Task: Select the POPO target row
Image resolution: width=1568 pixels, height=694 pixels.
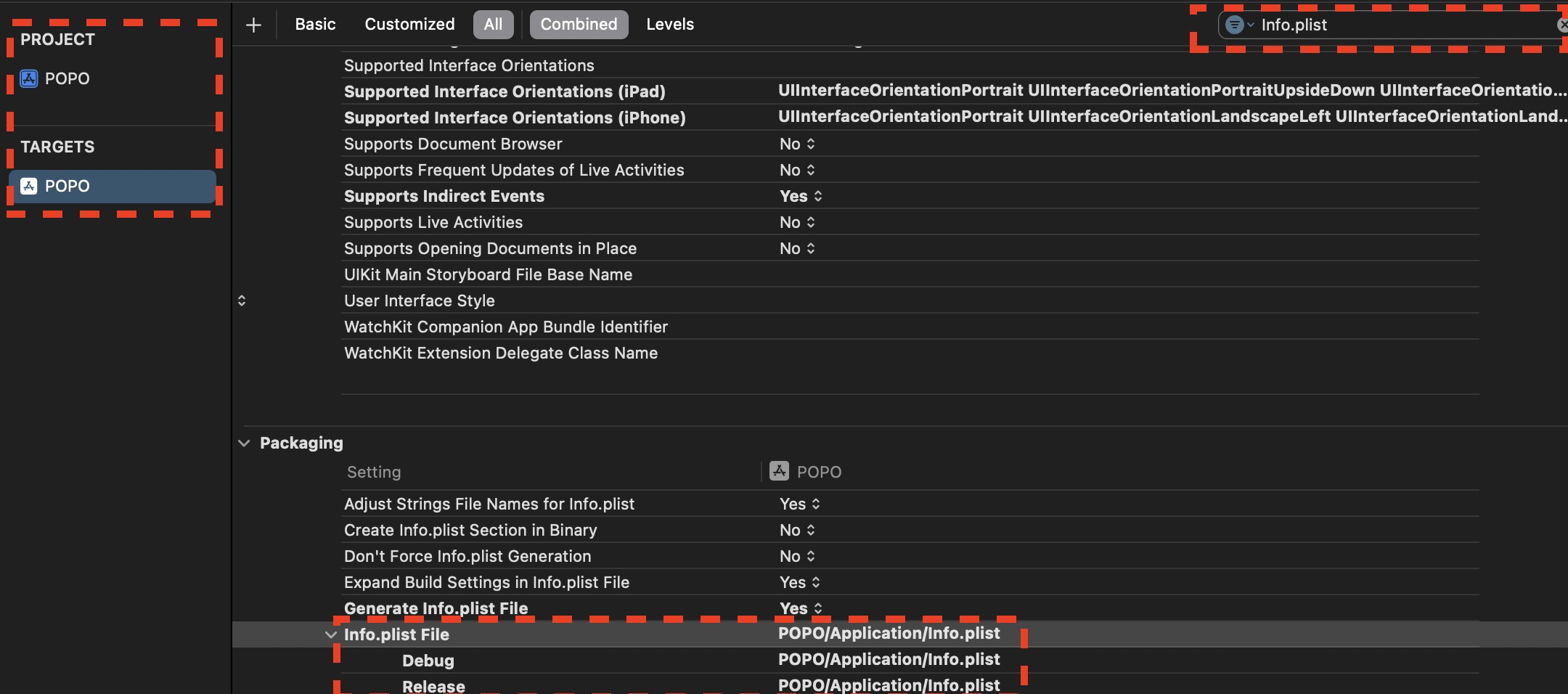Action: [112, 186]
